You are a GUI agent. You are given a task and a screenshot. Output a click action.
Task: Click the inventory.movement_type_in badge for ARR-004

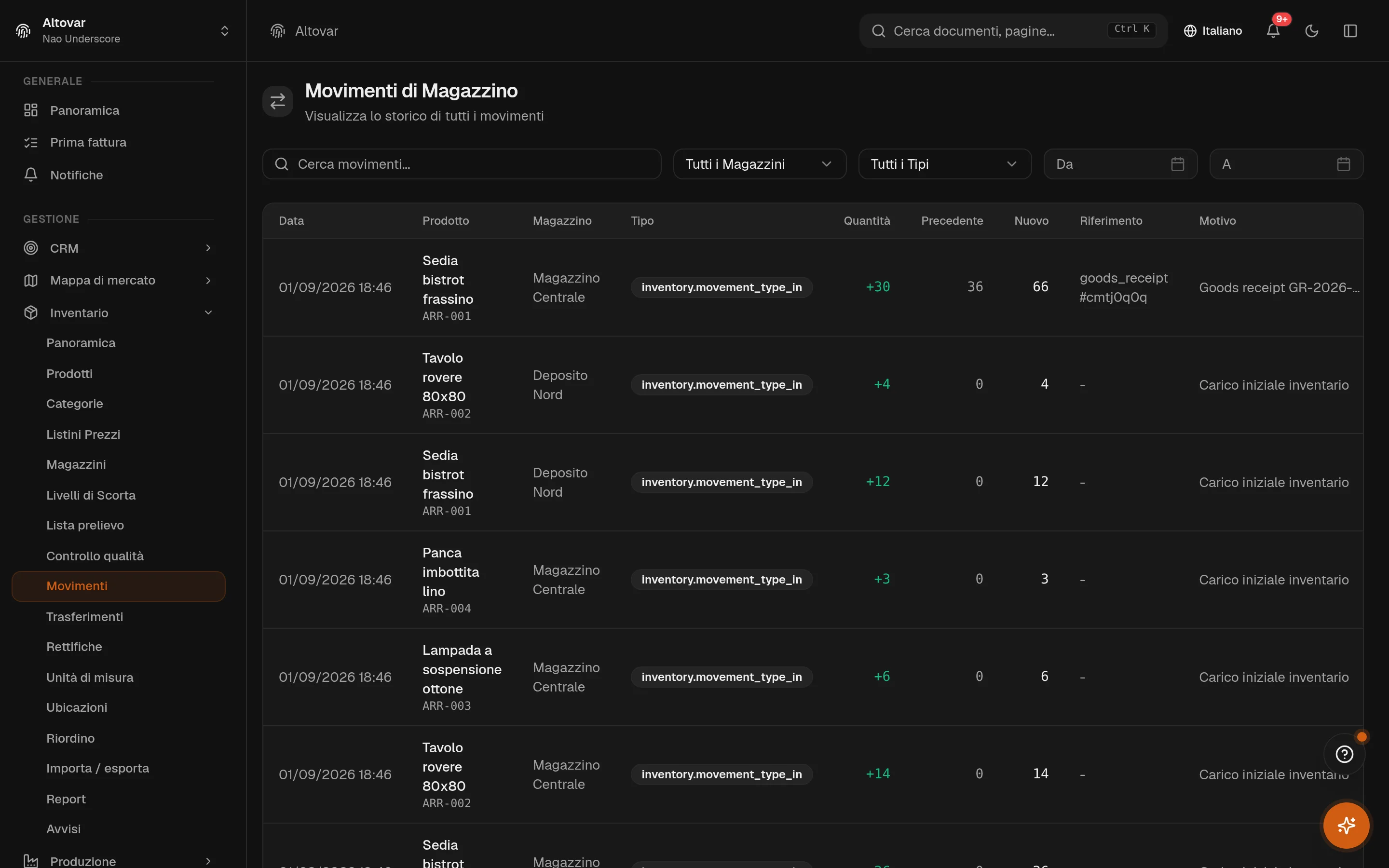coord(722,580)
